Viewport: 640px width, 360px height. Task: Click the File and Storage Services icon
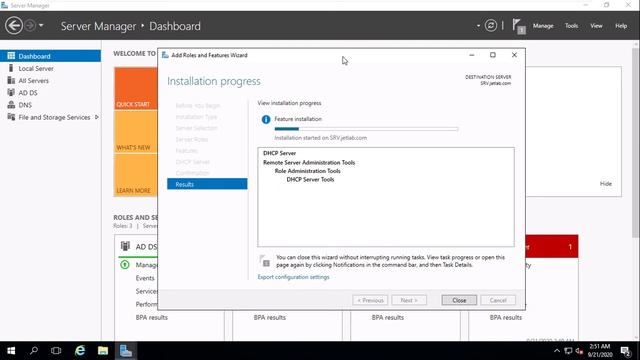(11, 117)
